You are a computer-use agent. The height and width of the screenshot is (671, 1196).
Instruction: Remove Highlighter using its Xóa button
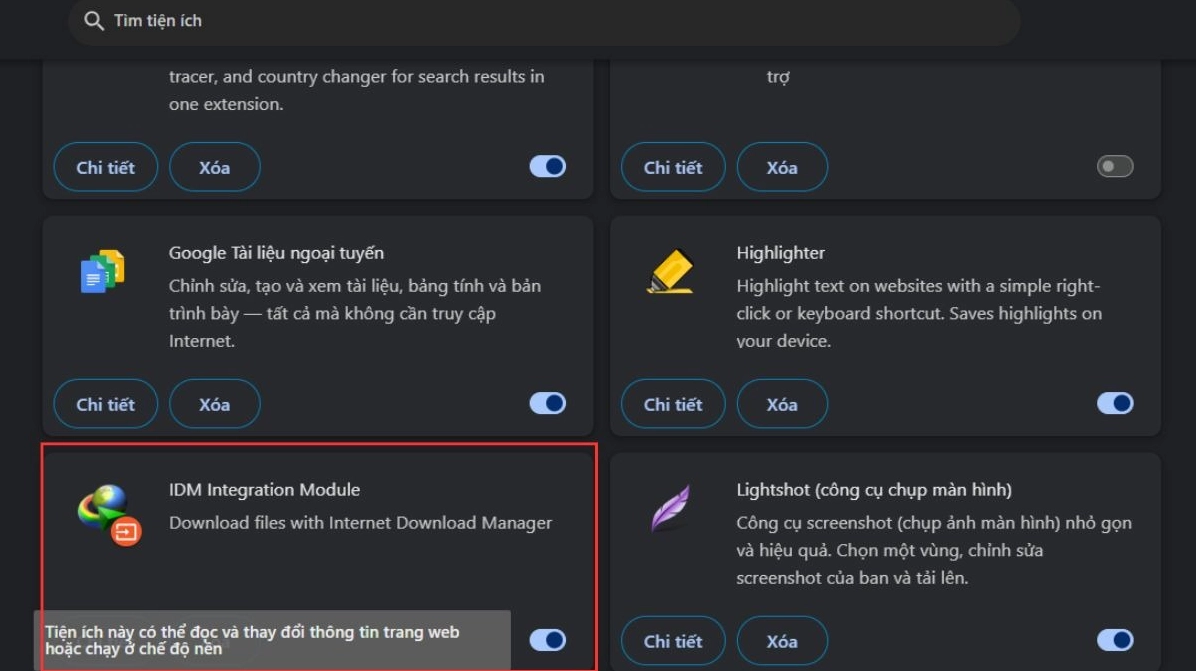pos(782,404)
